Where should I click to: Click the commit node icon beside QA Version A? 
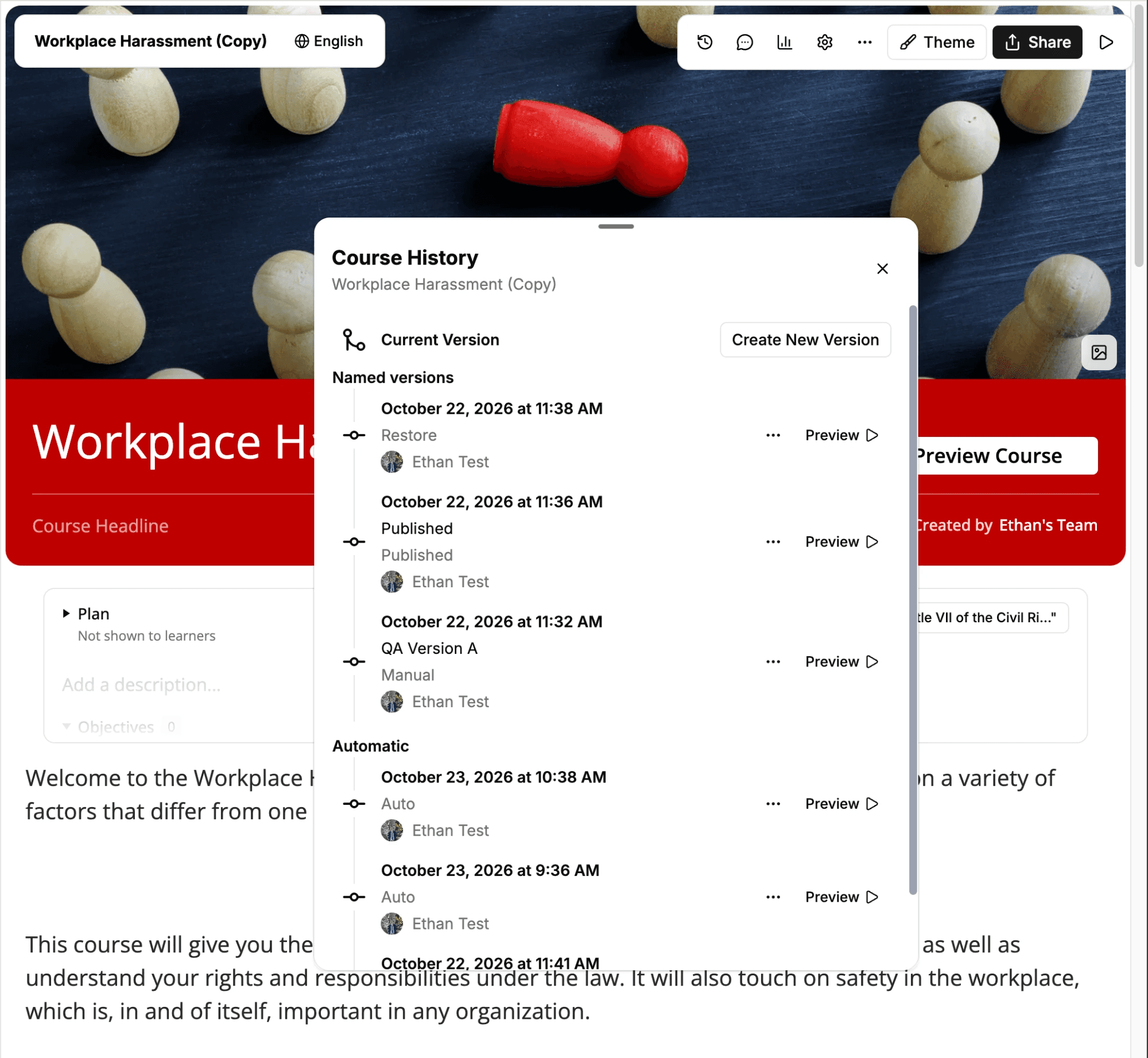(x=354, y=662)
